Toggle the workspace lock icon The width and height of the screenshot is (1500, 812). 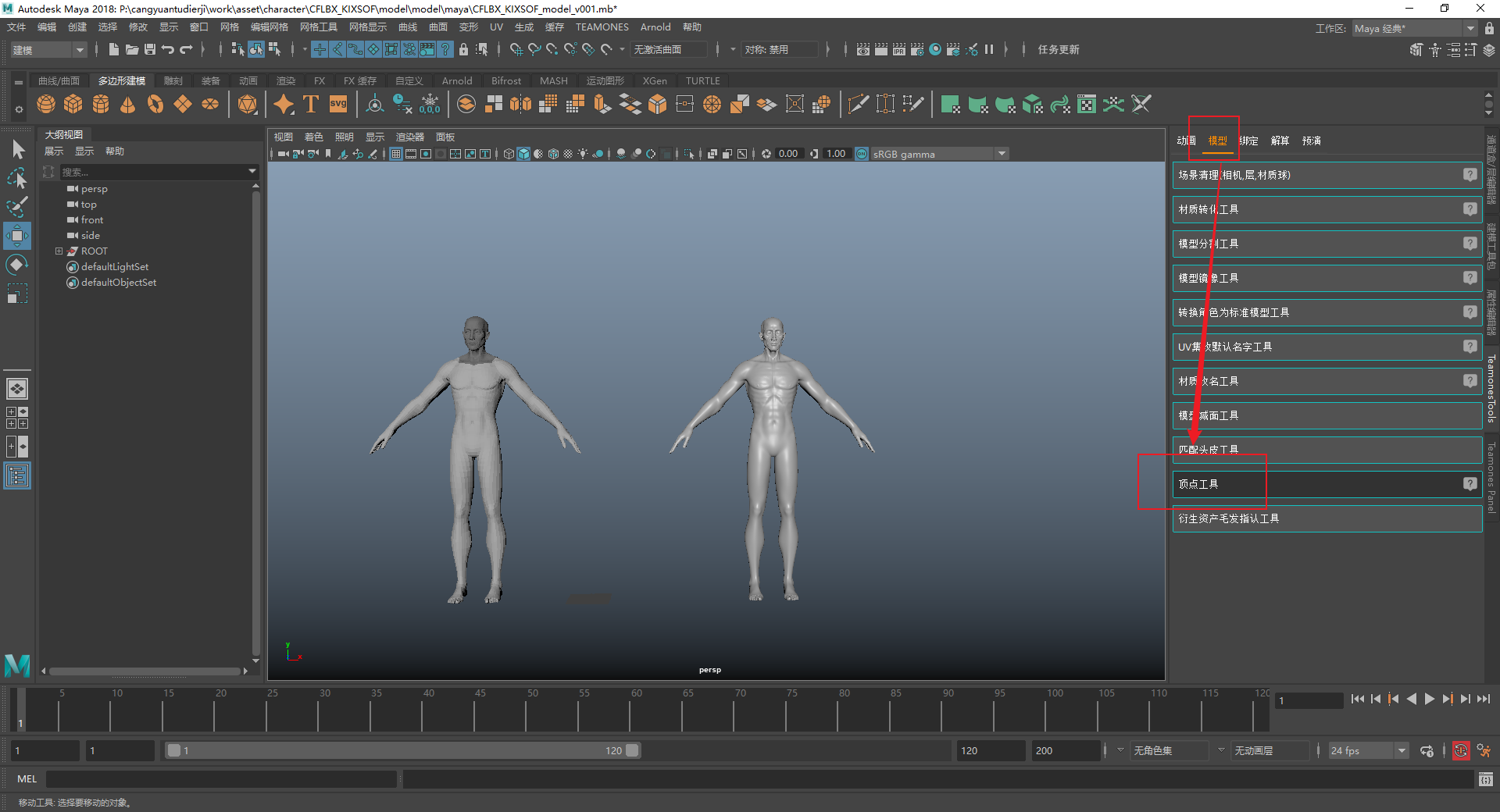click(x=1489, y=28)
